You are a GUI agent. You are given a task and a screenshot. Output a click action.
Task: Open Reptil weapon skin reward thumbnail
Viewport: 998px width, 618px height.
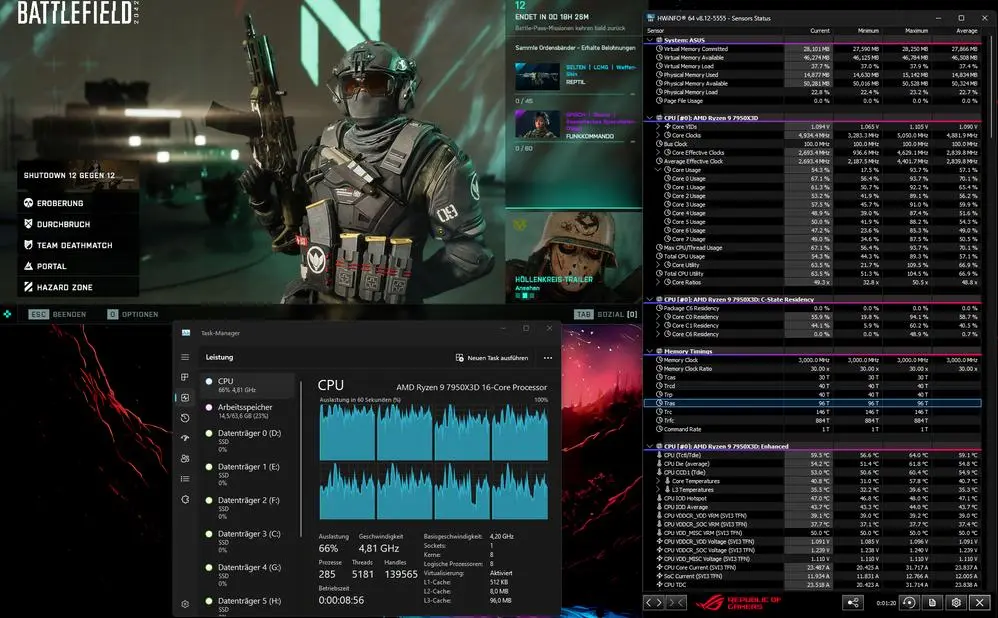pyautogui.click(x=537, y=76)
